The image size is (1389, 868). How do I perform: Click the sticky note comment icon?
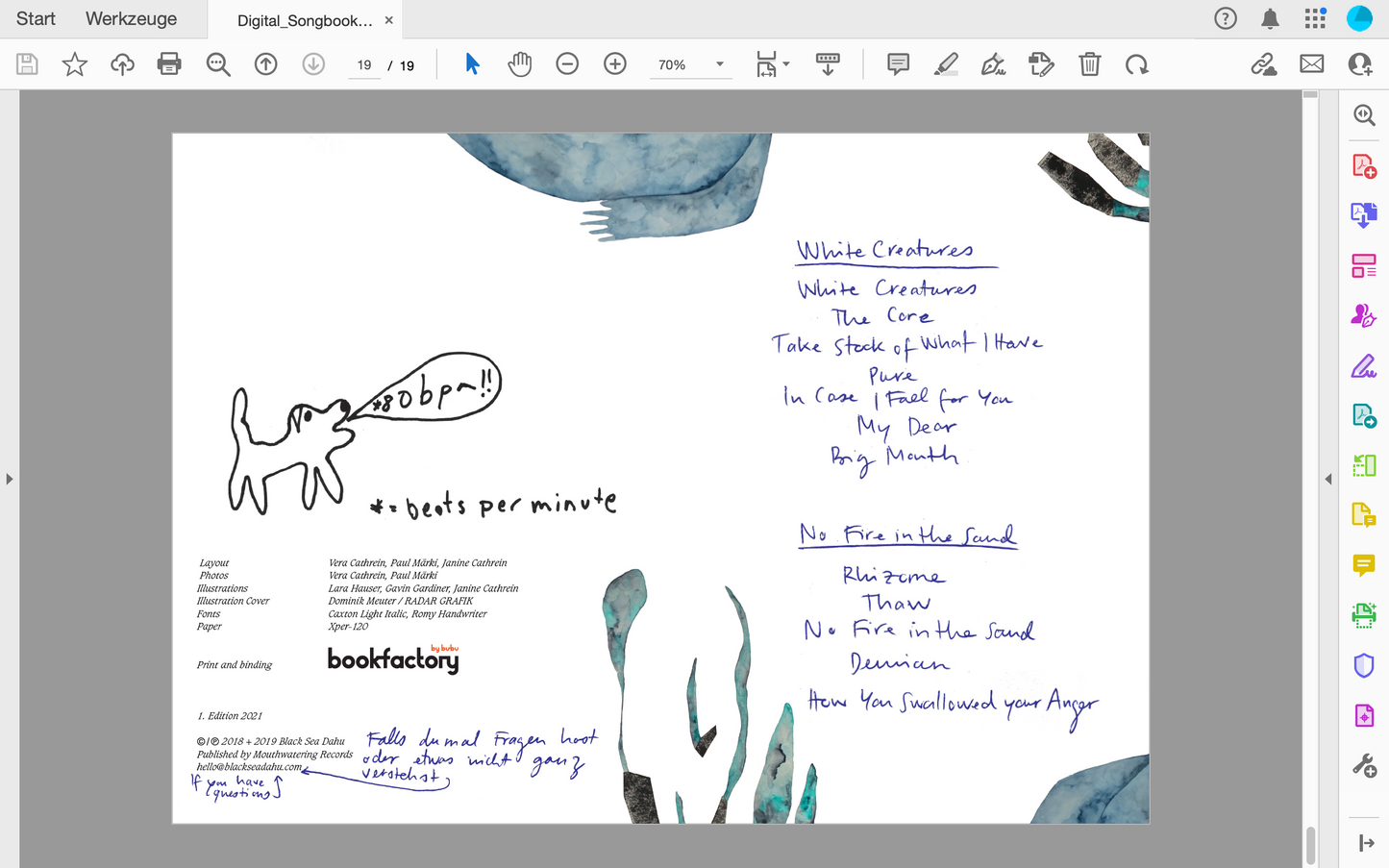[x=897, y=64]
